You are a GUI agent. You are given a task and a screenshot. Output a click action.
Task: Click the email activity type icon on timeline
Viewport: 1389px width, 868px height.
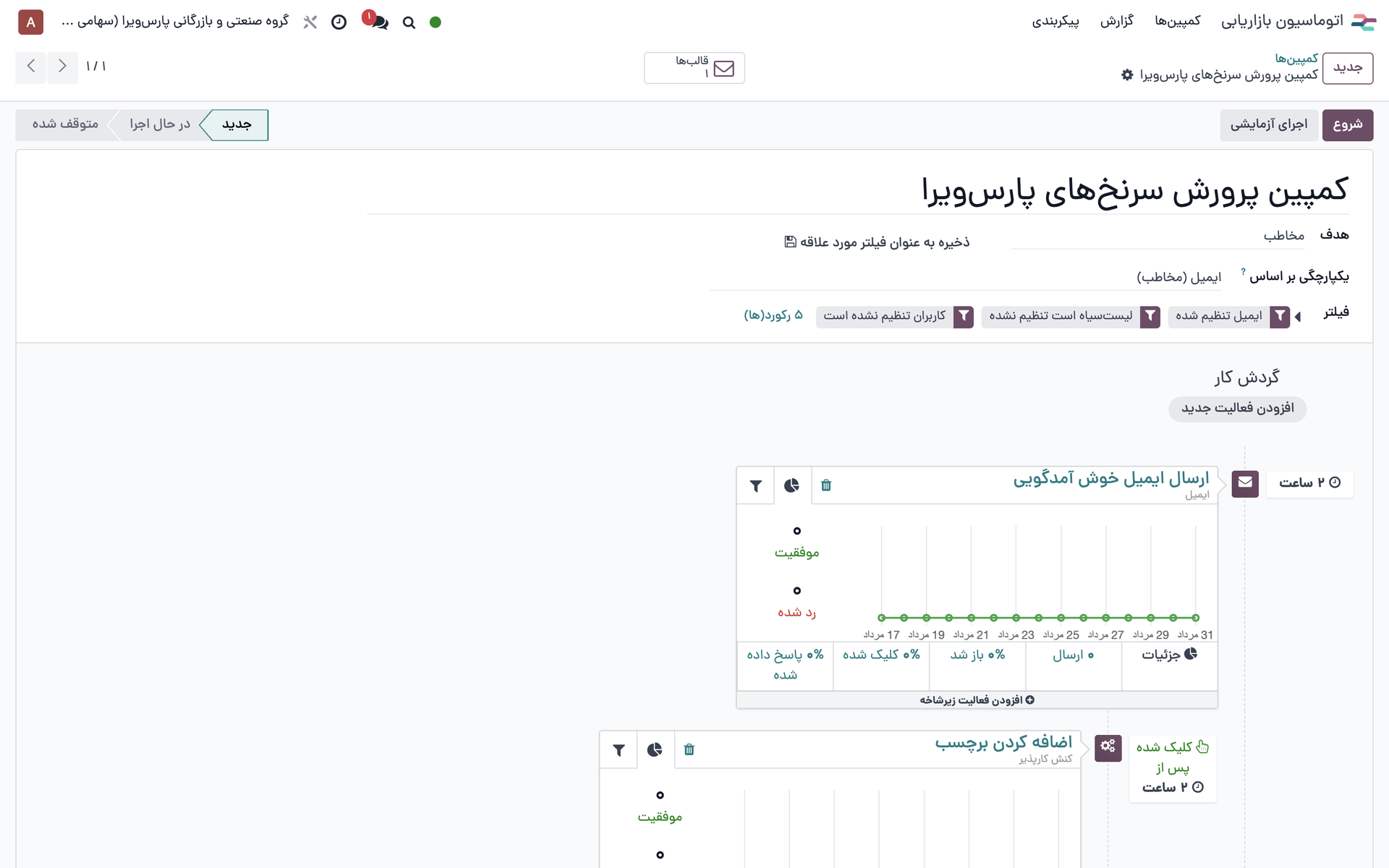click(x=1245, y=483)
